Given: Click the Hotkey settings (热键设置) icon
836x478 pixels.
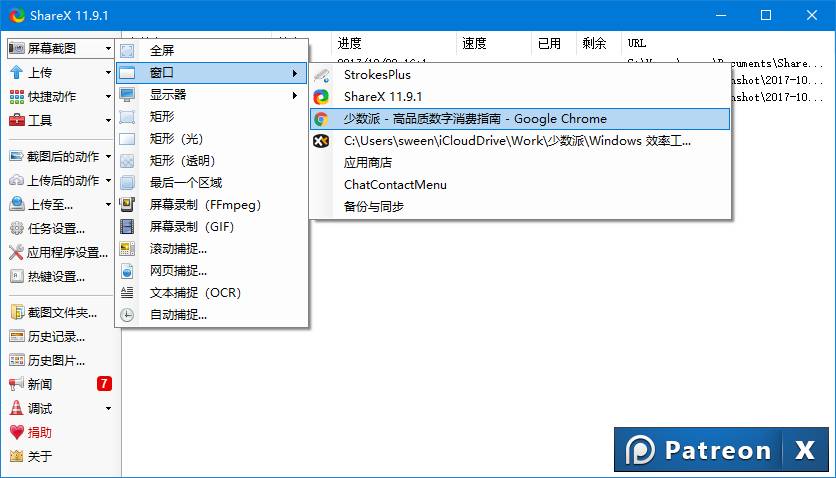Looking at the screenshot, I should 17,277.
